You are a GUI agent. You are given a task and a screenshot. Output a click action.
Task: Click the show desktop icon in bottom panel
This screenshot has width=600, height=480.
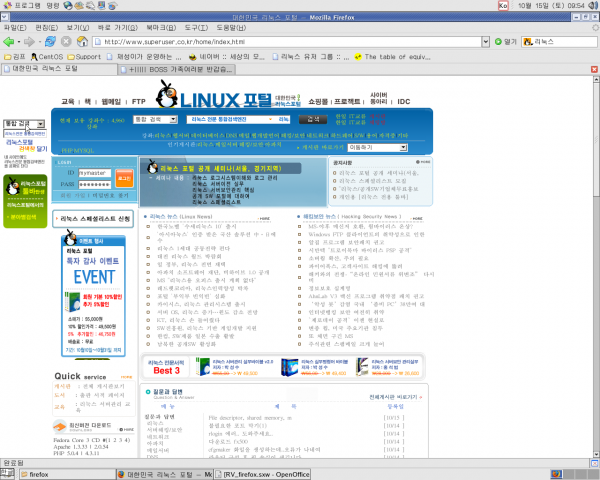[7, 475]
